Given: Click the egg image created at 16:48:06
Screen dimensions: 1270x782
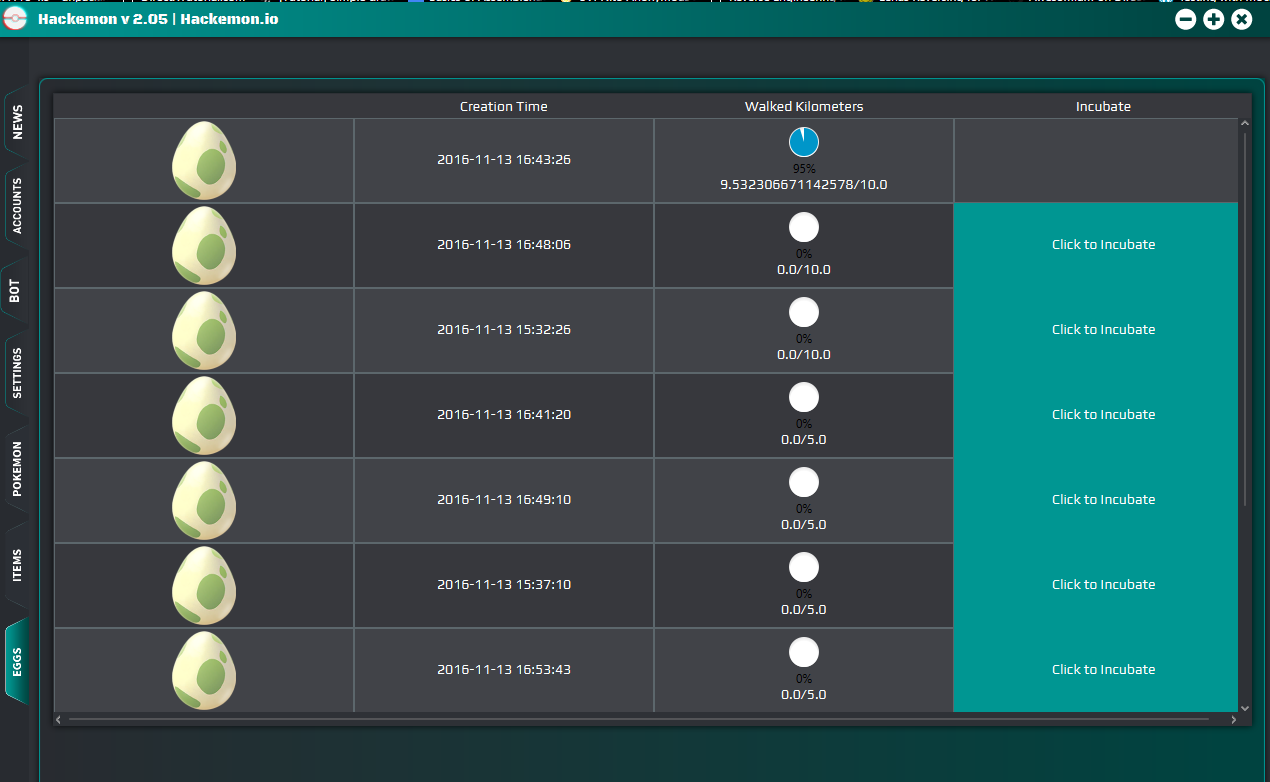Looking at the screenshot, I should point(204,245).
